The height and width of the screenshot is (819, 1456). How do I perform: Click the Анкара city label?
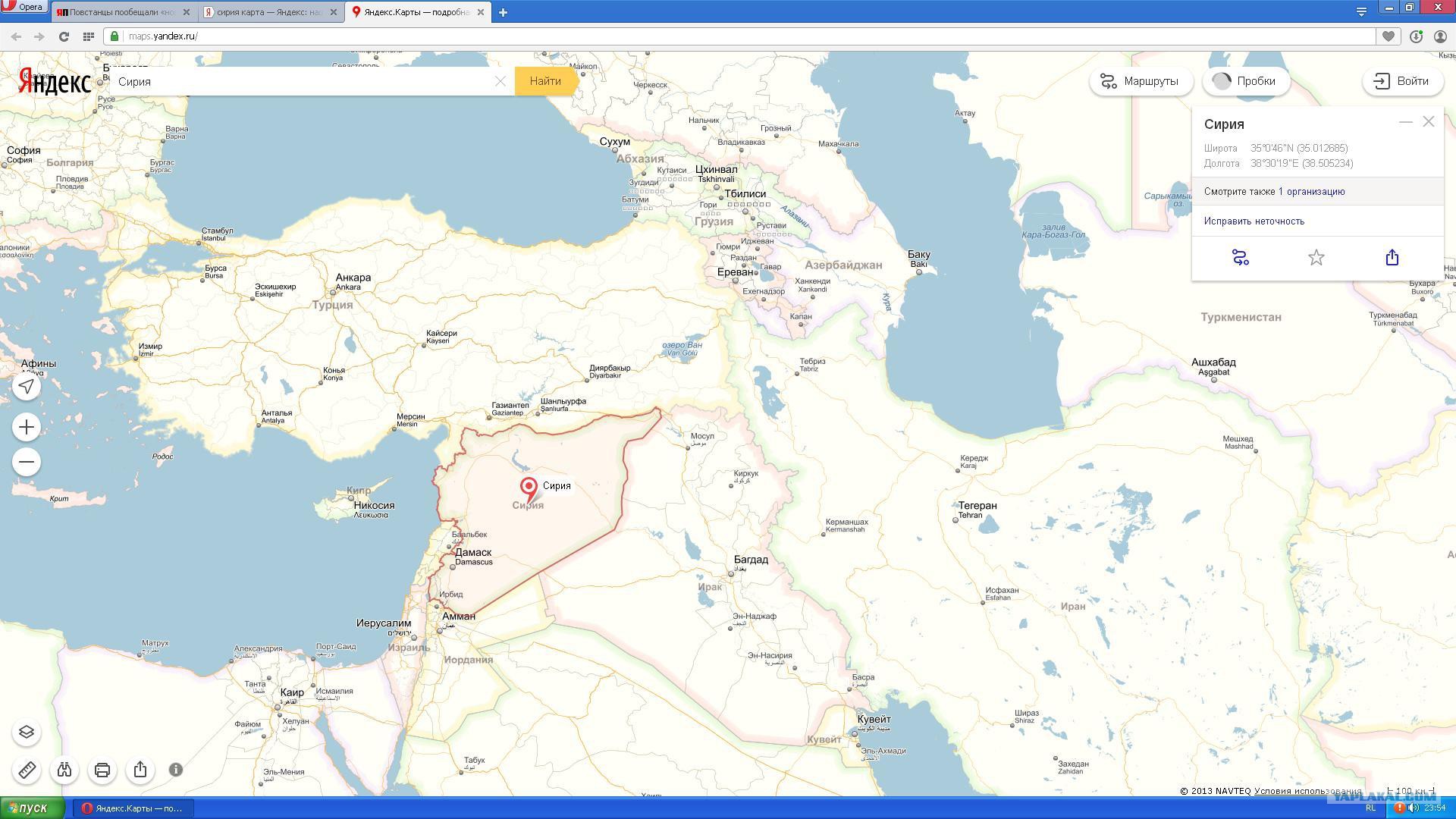[353, 278]
